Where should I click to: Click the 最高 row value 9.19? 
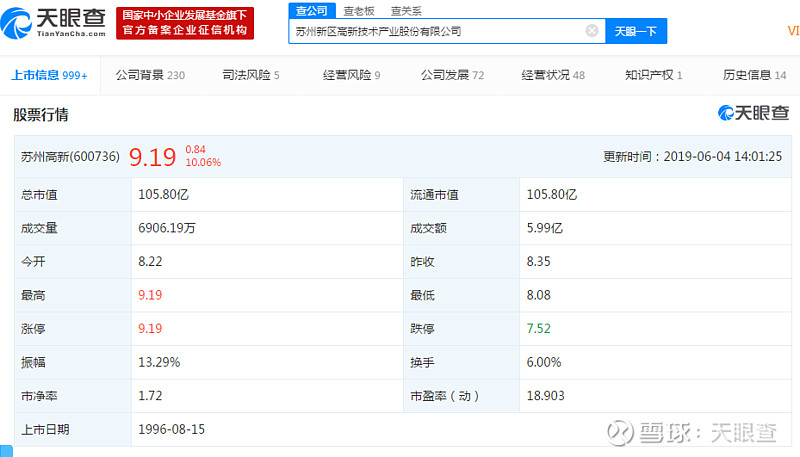(150, 295)
